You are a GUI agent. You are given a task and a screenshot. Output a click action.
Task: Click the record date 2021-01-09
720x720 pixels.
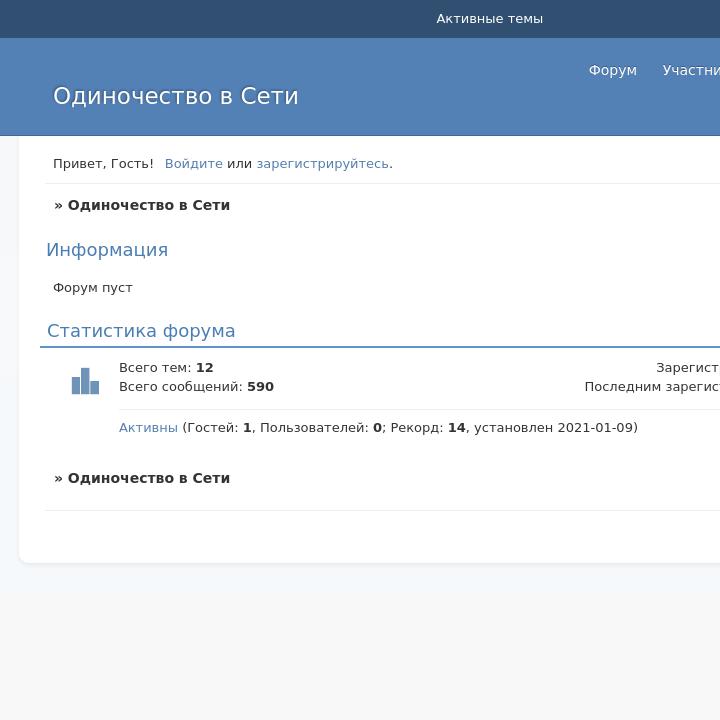click(x=595, y=428)
